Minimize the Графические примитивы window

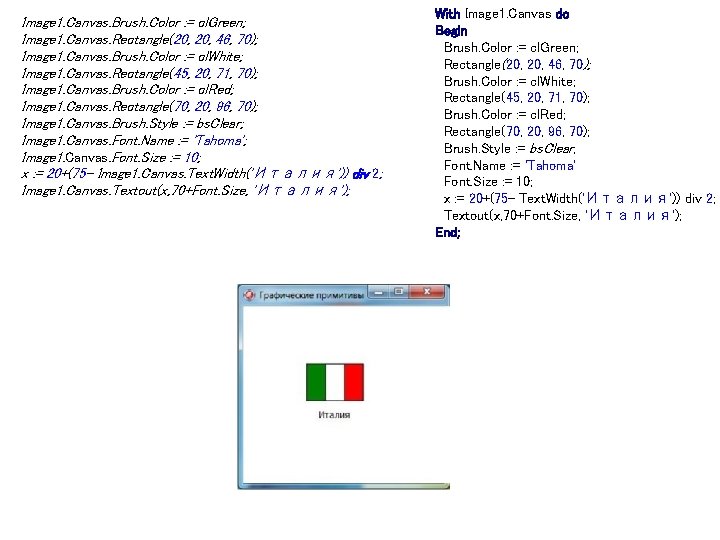tap(378, 292)
